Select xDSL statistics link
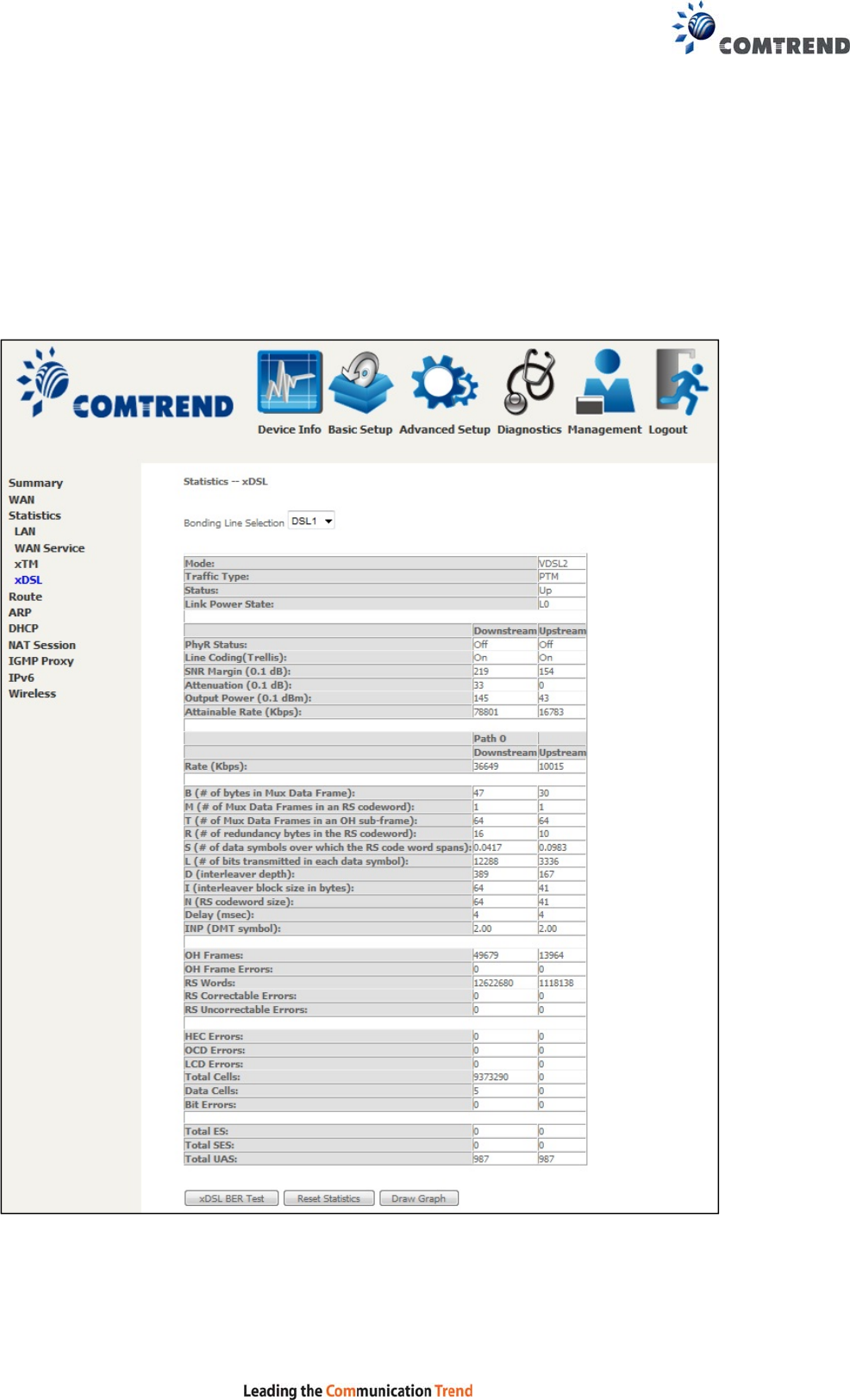Image resolution: width=850 pixels, height=1400 pixels. 28,580
